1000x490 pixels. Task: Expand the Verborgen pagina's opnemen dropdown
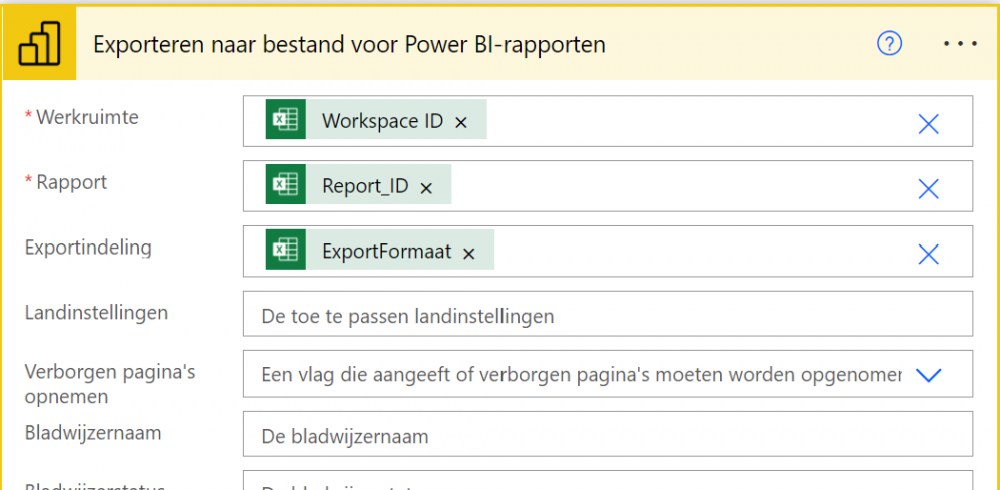coord(928,375)
